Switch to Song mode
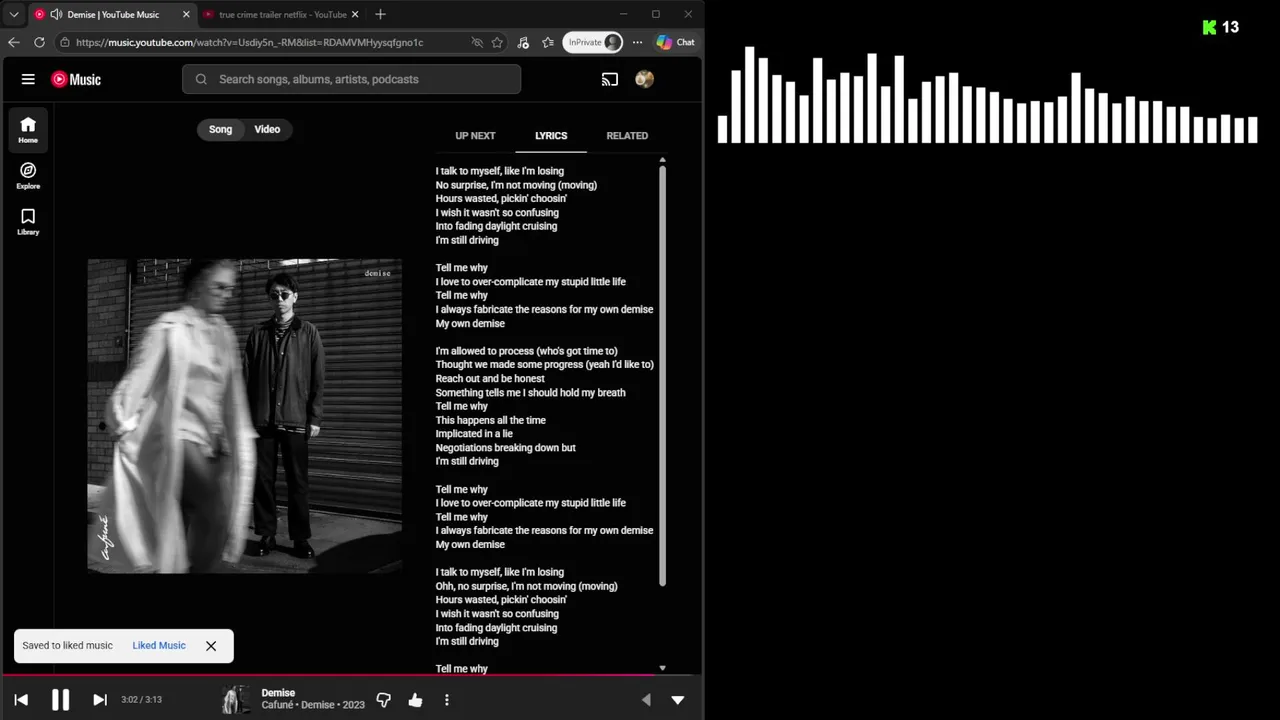Viewport: 1280px width, 720px height. click(220, 129)
